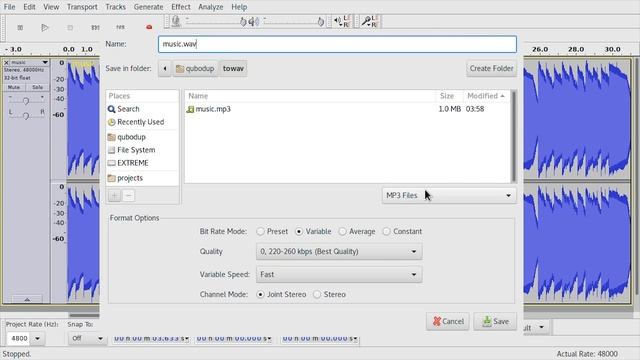Adjust the output playback volume slider knob
Viewport: 640px width, 360px height.
coord(321,22)
